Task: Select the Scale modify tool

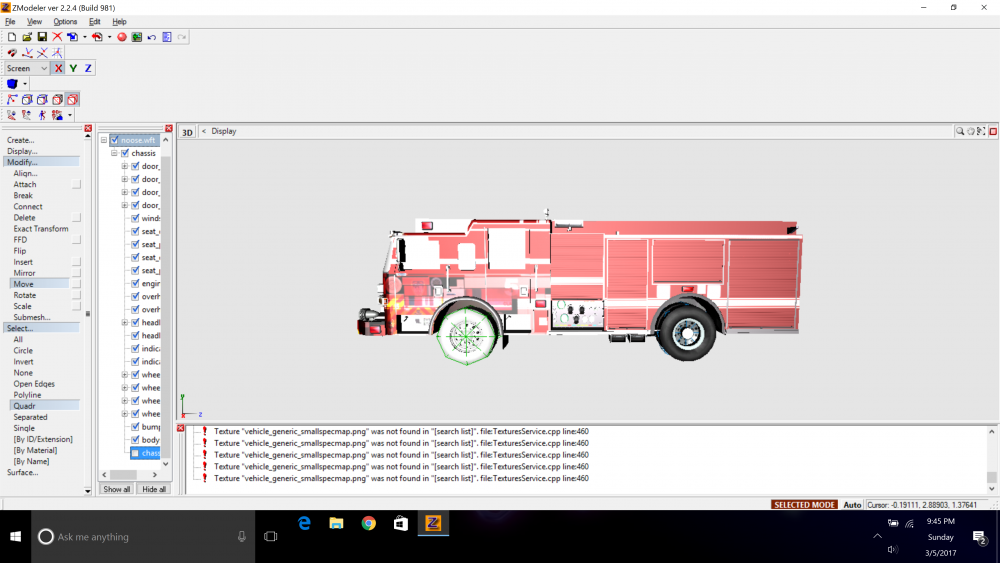Action: [x=22, y=306]
